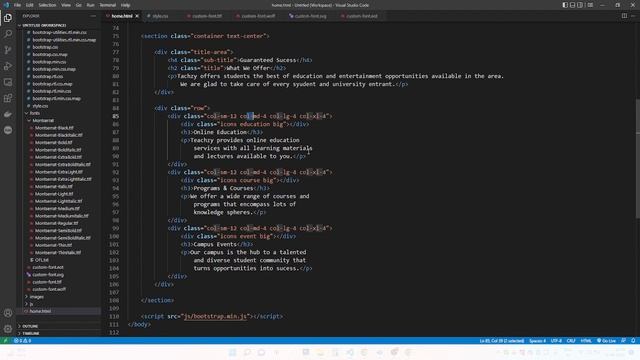640x360 pixels.
Task: Open the Edit menu
Action: (x=29, y=5)
